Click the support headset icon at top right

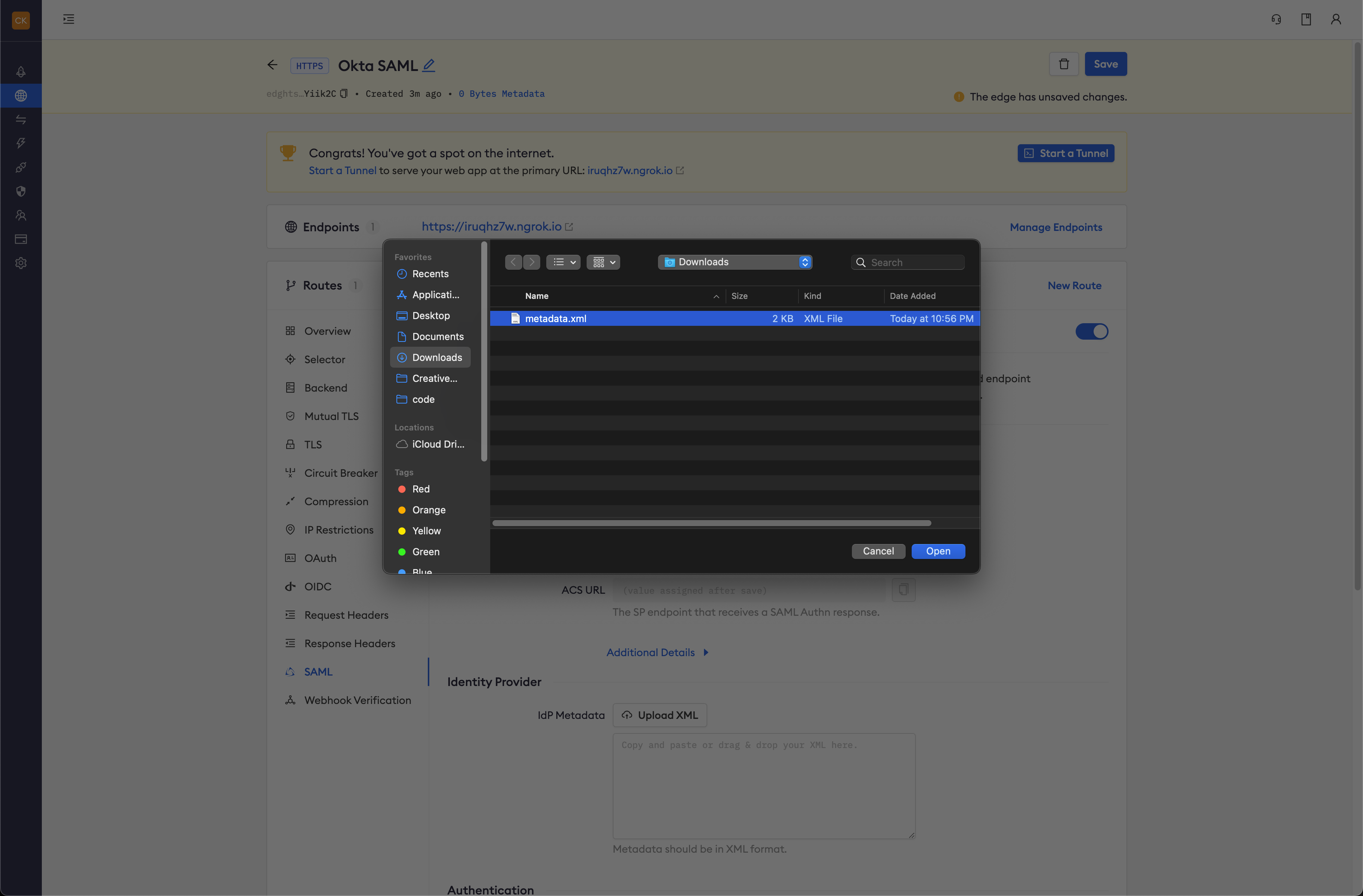pyautogui.click(x=1276, y=19)
